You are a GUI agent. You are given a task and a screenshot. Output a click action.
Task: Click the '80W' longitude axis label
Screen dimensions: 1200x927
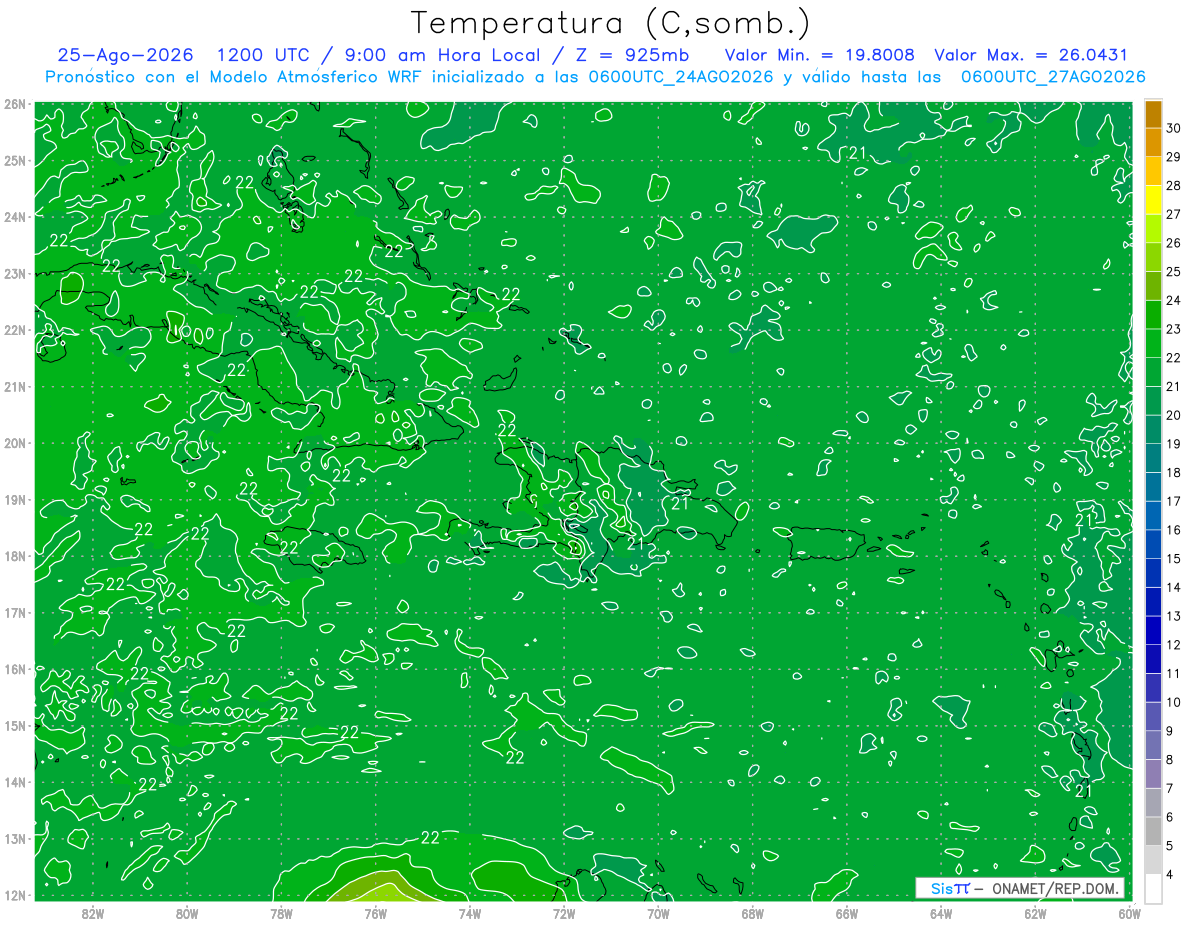click(187, 912)
